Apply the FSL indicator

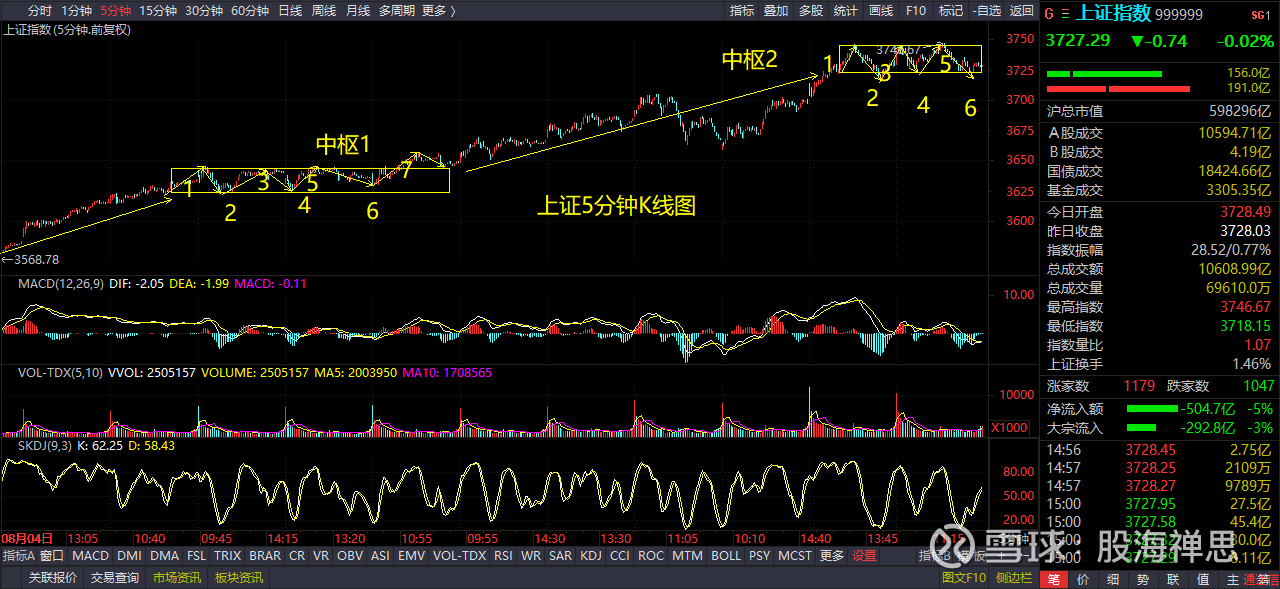(x=198, y=556)
